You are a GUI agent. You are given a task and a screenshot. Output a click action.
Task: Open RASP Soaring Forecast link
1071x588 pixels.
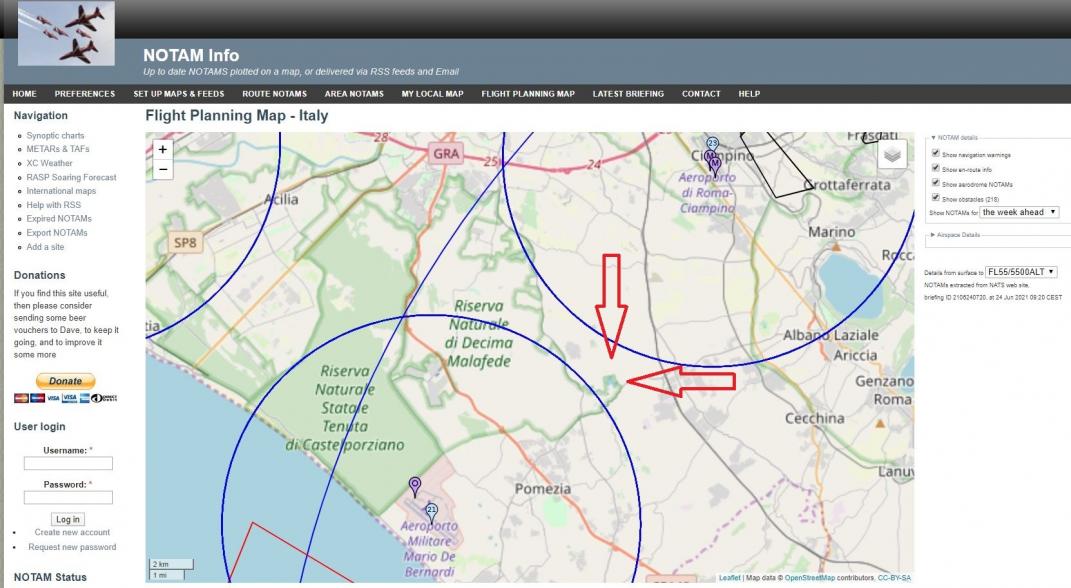(x=72, y=178)
